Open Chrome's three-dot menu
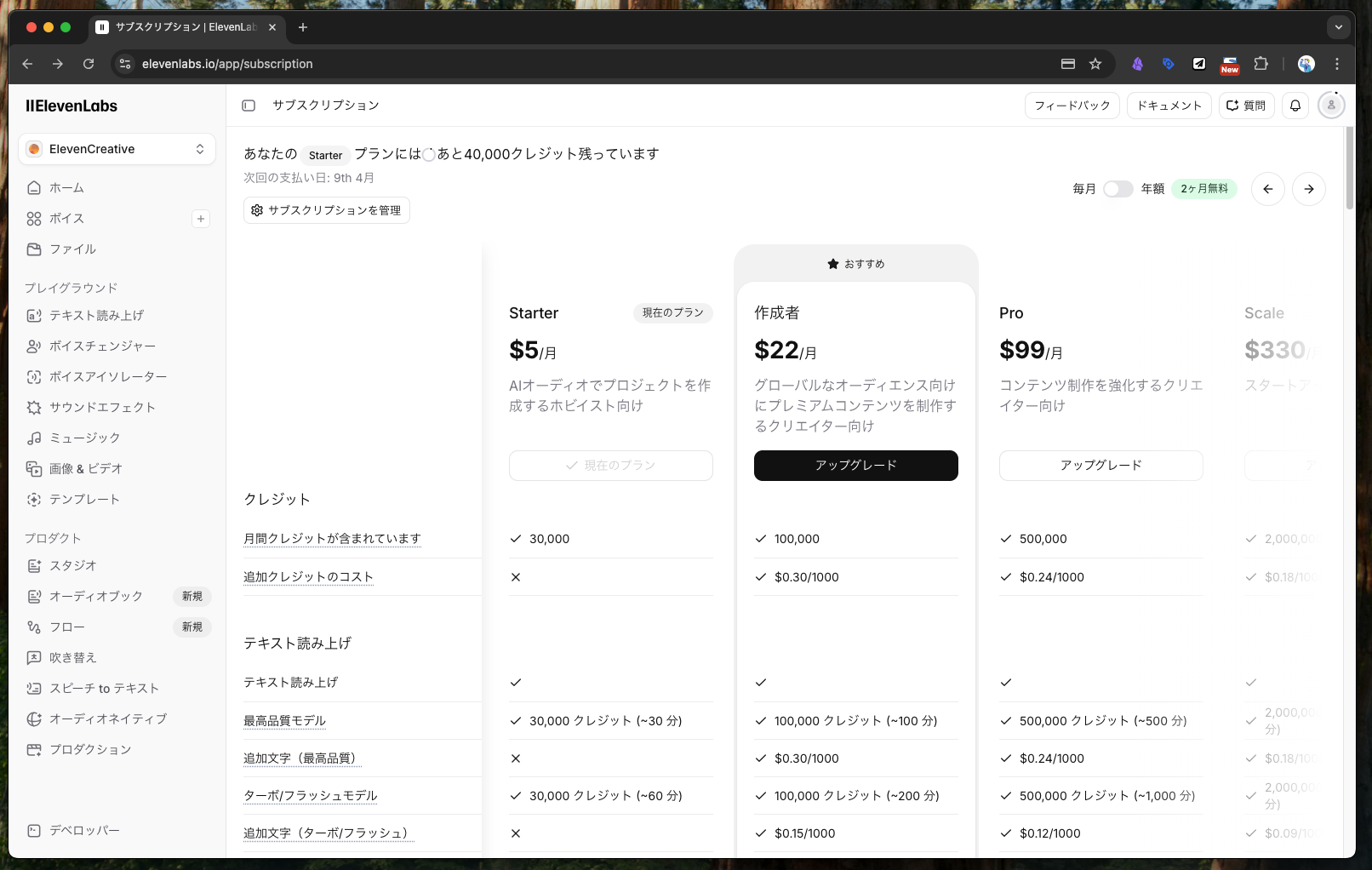1372x870 pixels. pos(1337,64)
